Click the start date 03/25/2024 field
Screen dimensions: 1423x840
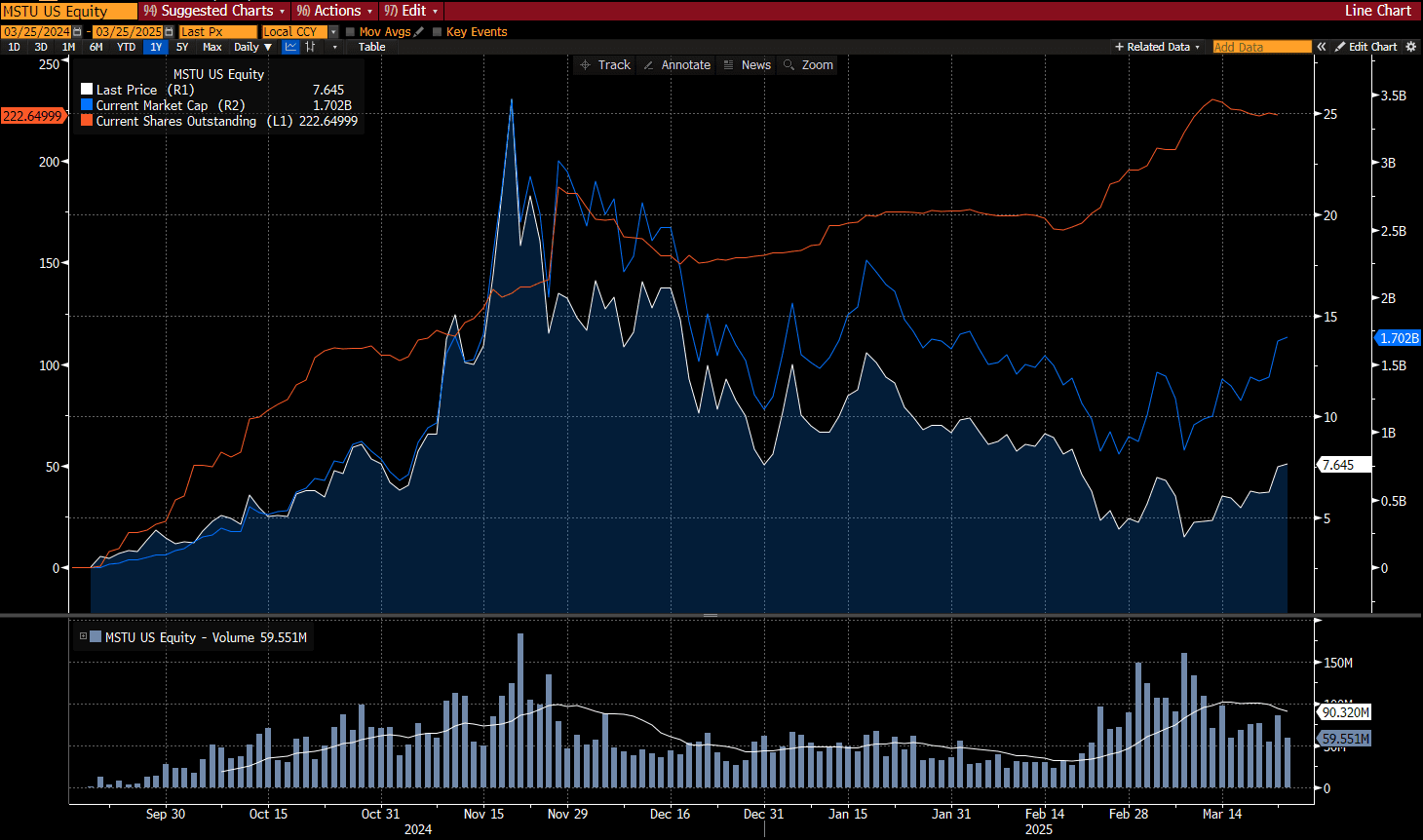pos(36,32)
